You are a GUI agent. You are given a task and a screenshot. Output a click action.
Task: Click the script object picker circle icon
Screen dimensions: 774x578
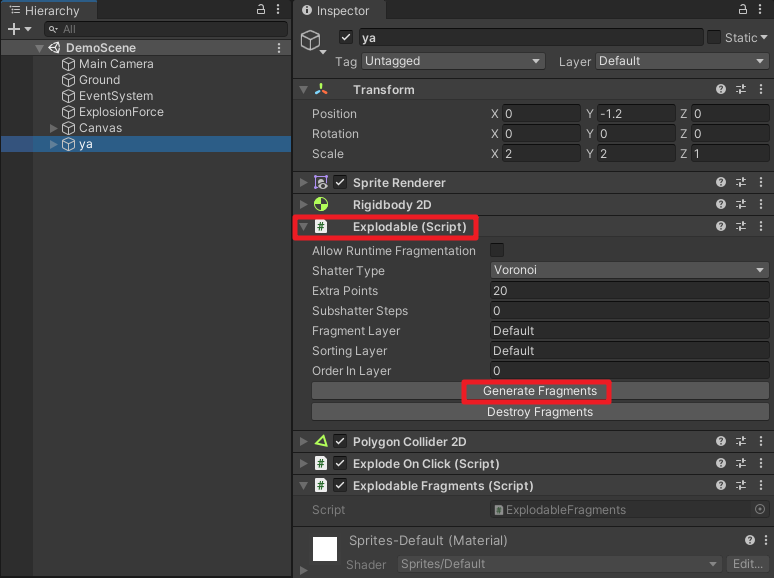coord(759,510)
